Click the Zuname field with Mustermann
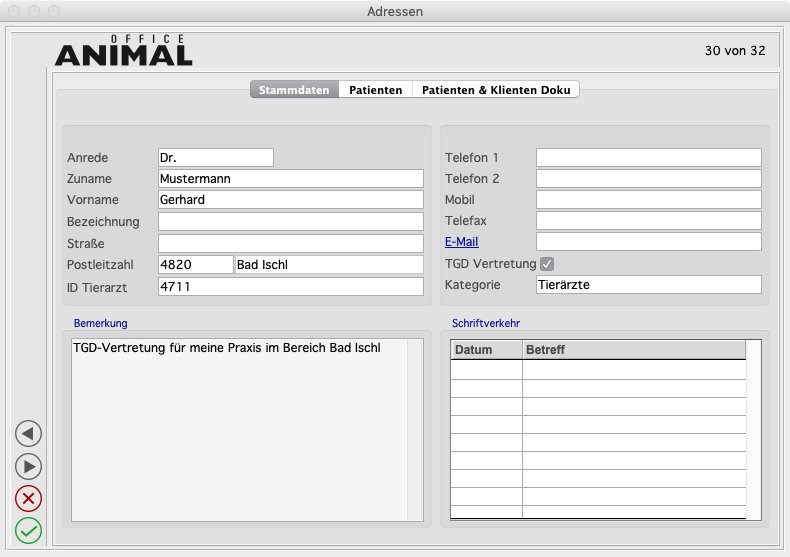 pyautogui.click(x=290, y=179)
